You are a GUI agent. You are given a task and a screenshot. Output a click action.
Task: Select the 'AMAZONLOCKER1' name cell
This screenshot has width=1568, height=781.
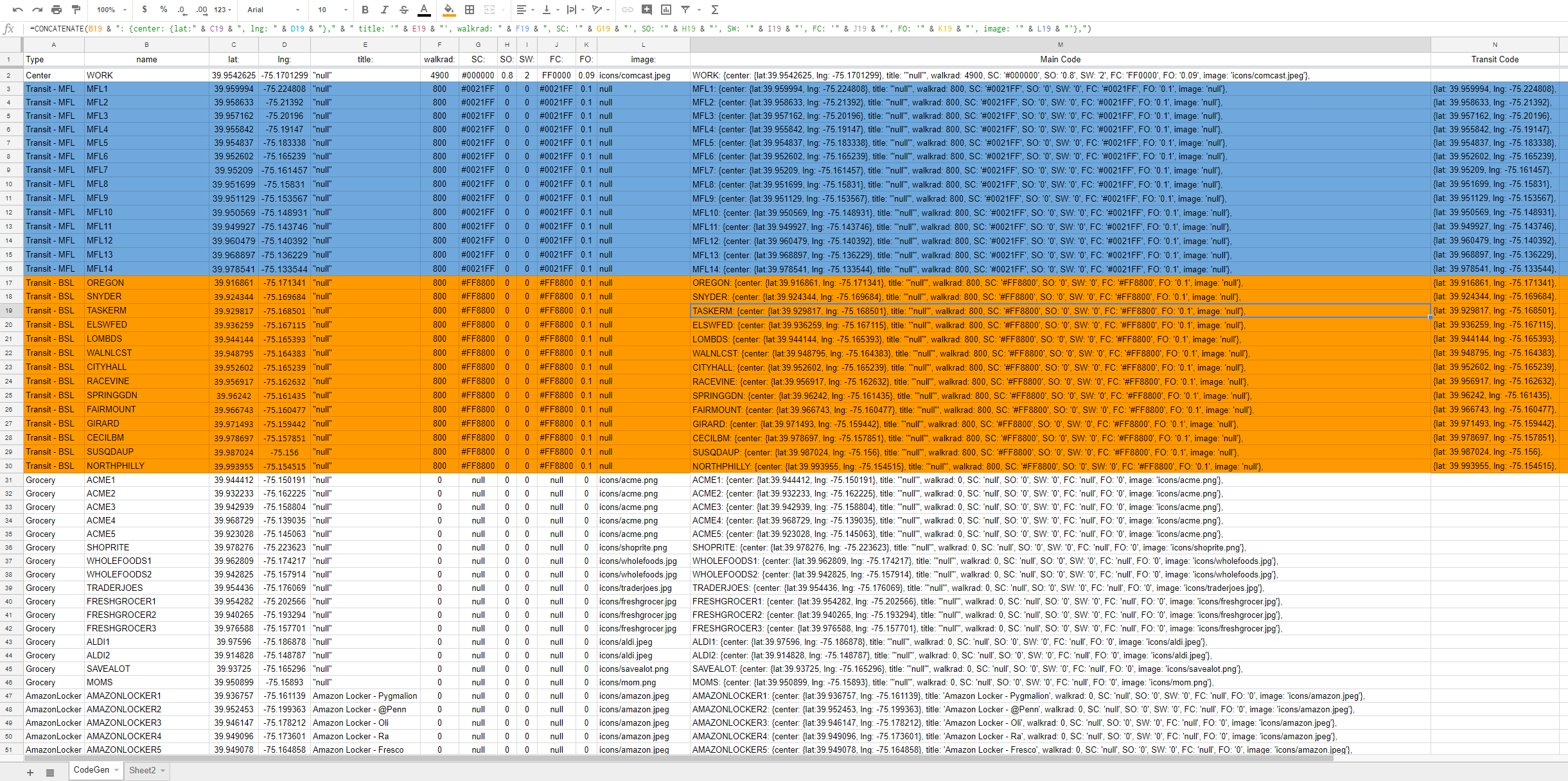point(146,696)
